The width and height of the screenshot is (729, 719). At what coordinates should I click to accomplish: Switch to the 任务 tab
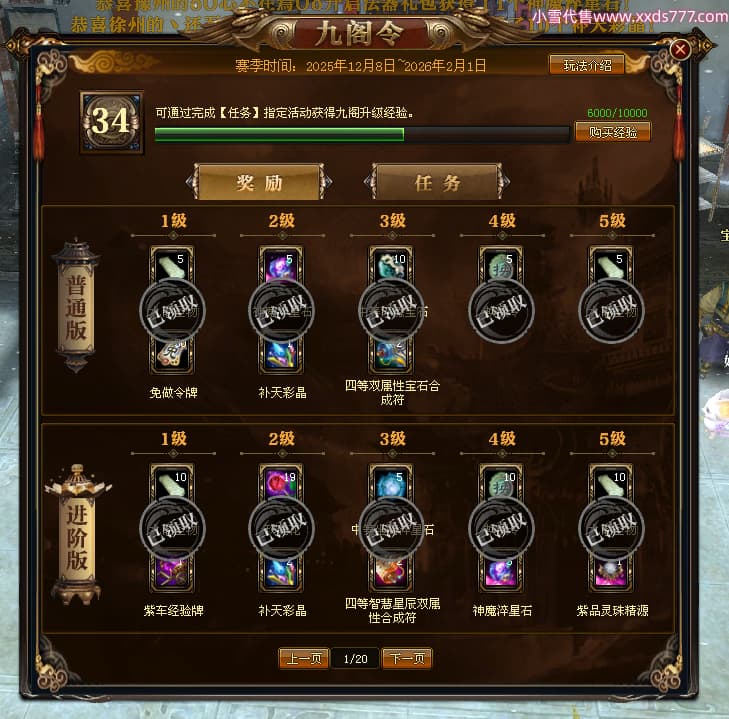click(437, 182)
